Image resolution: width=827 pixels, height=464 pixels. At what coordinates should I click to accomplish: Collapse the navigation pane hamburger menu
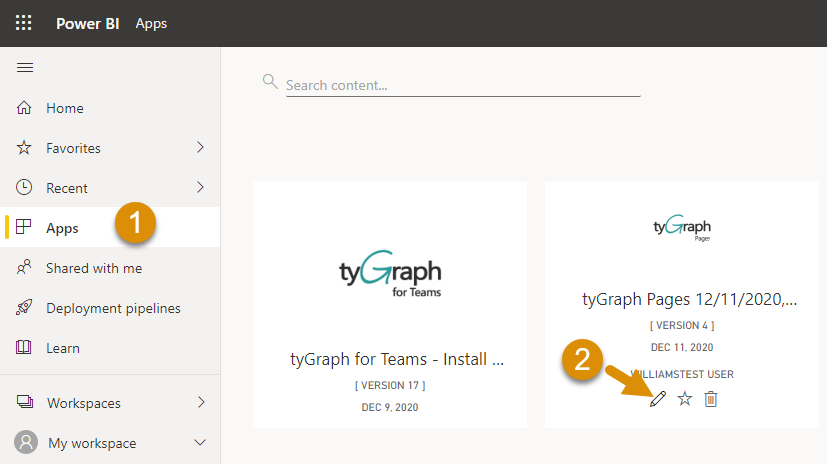[x=25, y=68]
